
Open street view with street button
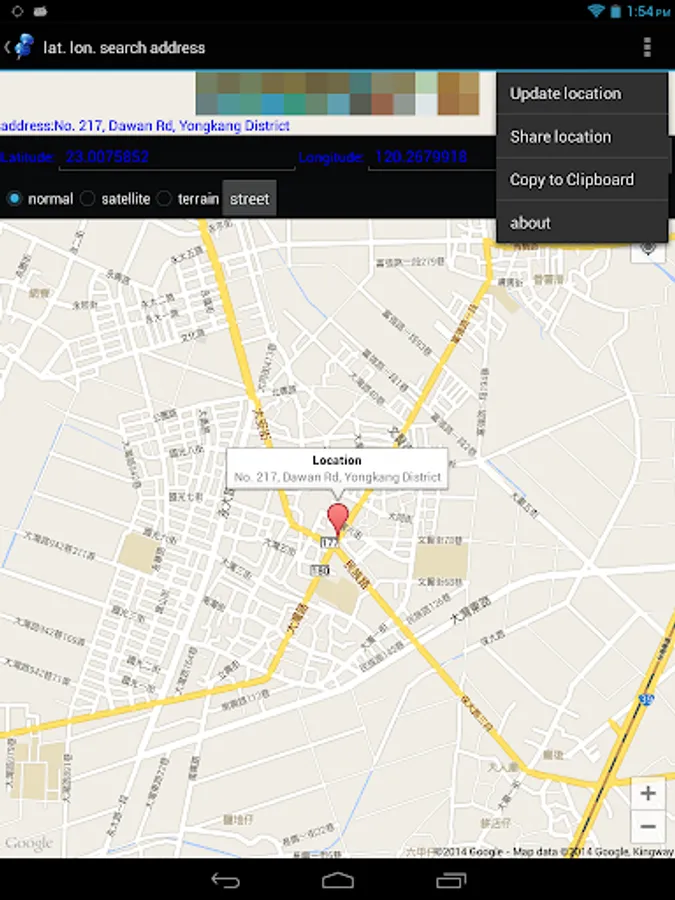(249, 199)
